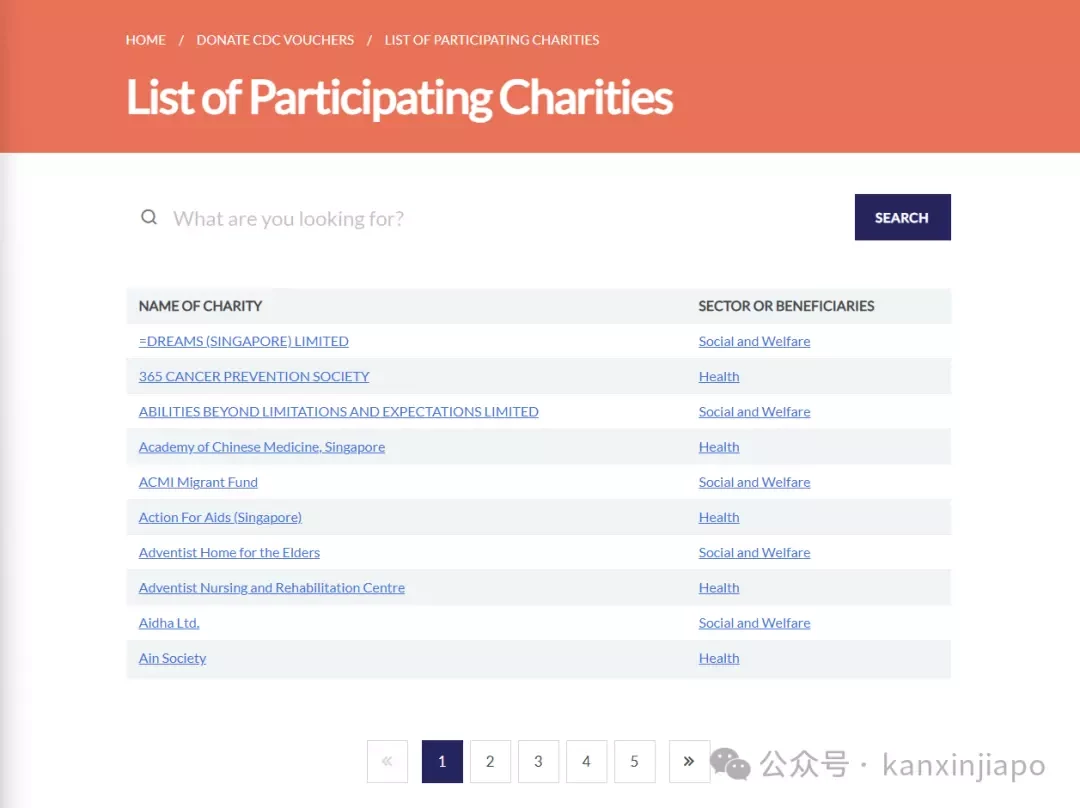The width and height of the screenshot is (1080, 808).
Task: Click Health sector link for Ain Society
Action: coord(719,658)
